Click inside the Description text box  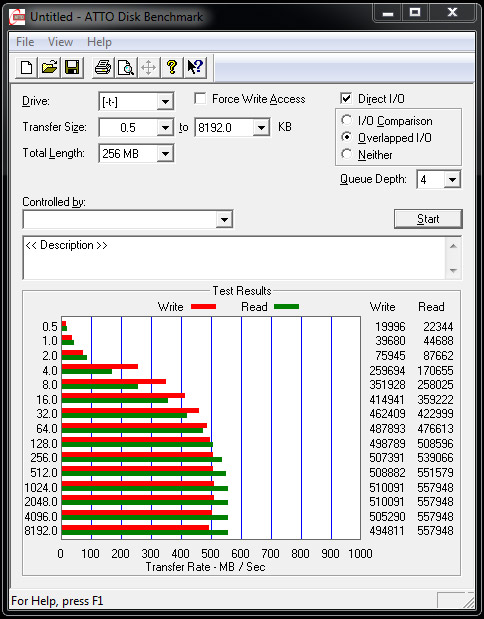pos(236,258)
